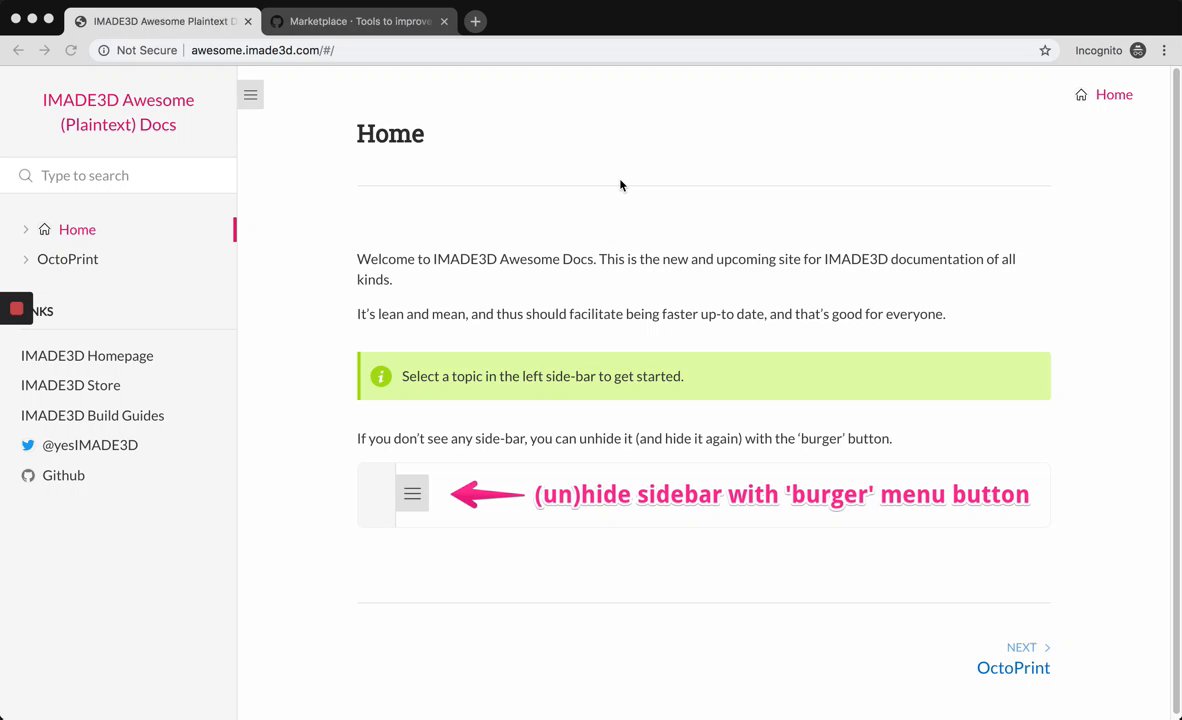
Task: Click the search magnifier icon in sidebar
Action: [x=26, y=176]
